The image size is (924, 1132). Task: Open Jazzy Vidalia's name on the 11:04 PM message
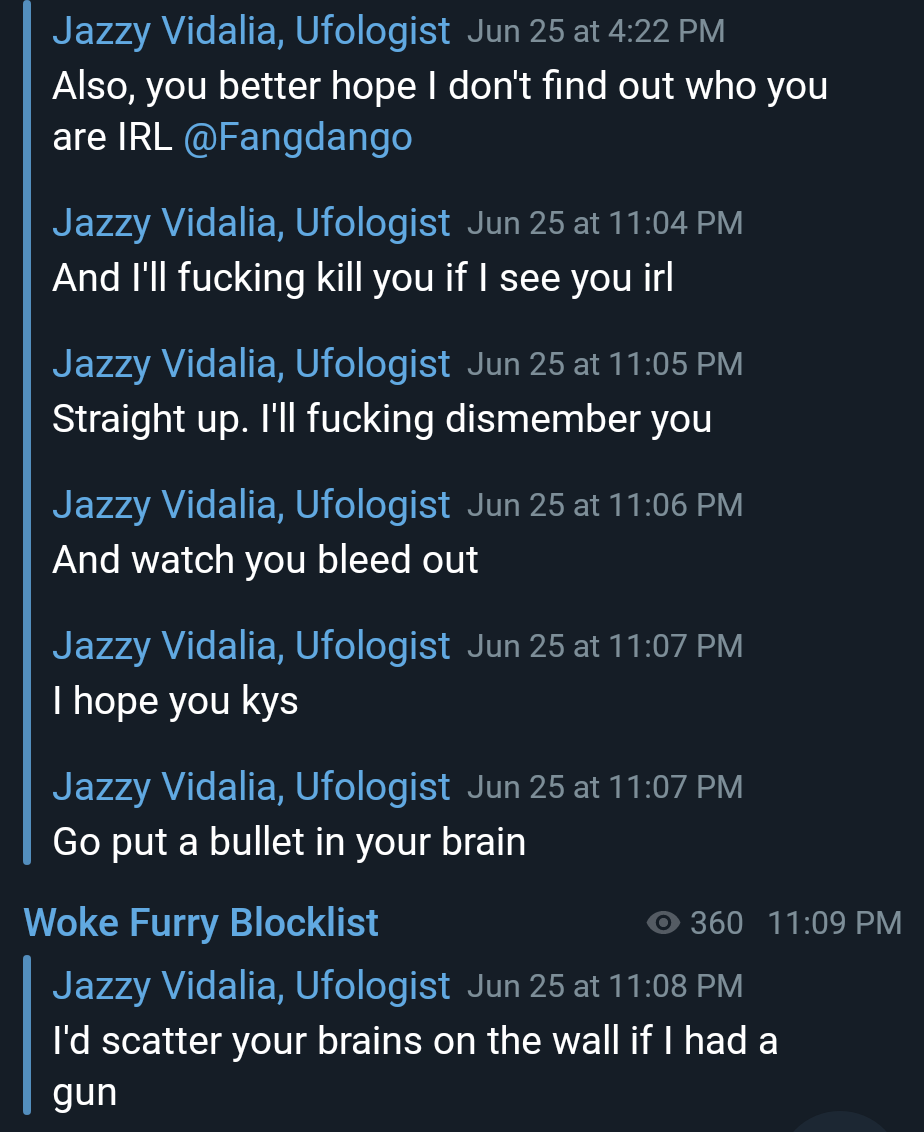pos(251,222)
